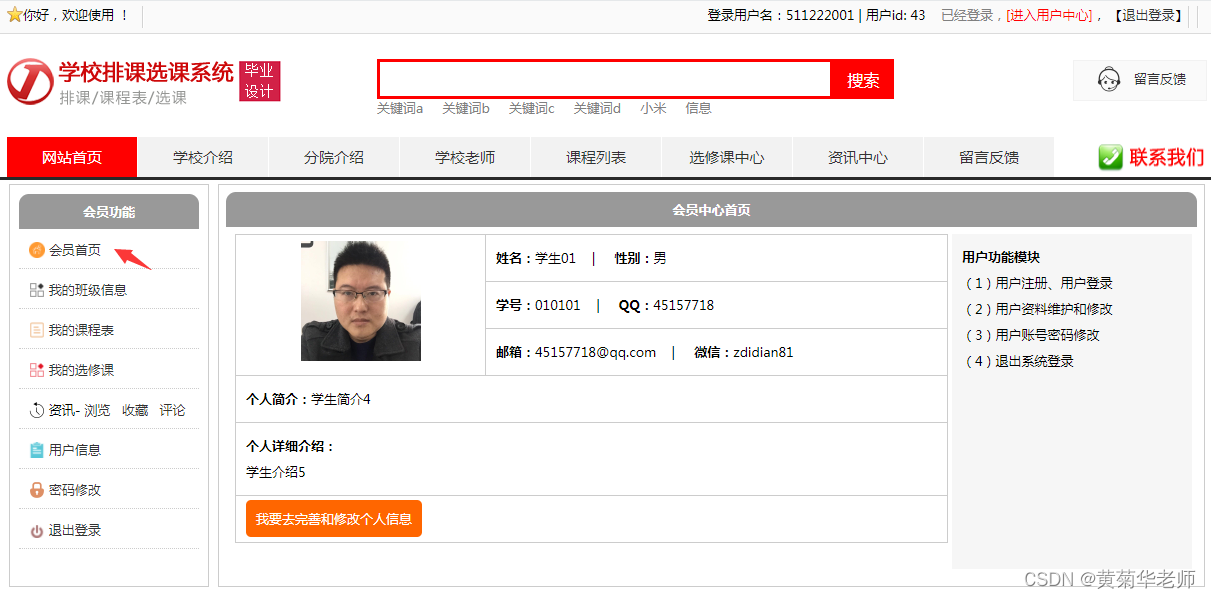Click the lock icon beside 密码修改
Viewport: 1211px width, 599px height.
coord(37,490)
